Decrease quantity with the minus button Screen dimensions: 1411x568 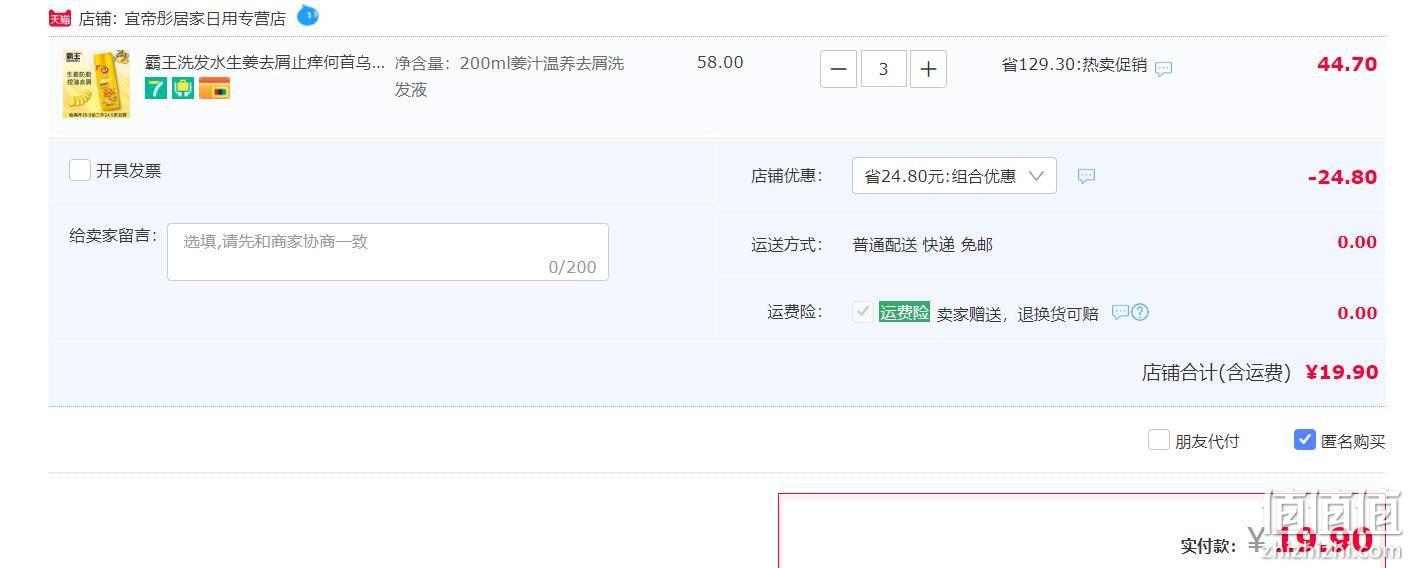coord(838,69)
